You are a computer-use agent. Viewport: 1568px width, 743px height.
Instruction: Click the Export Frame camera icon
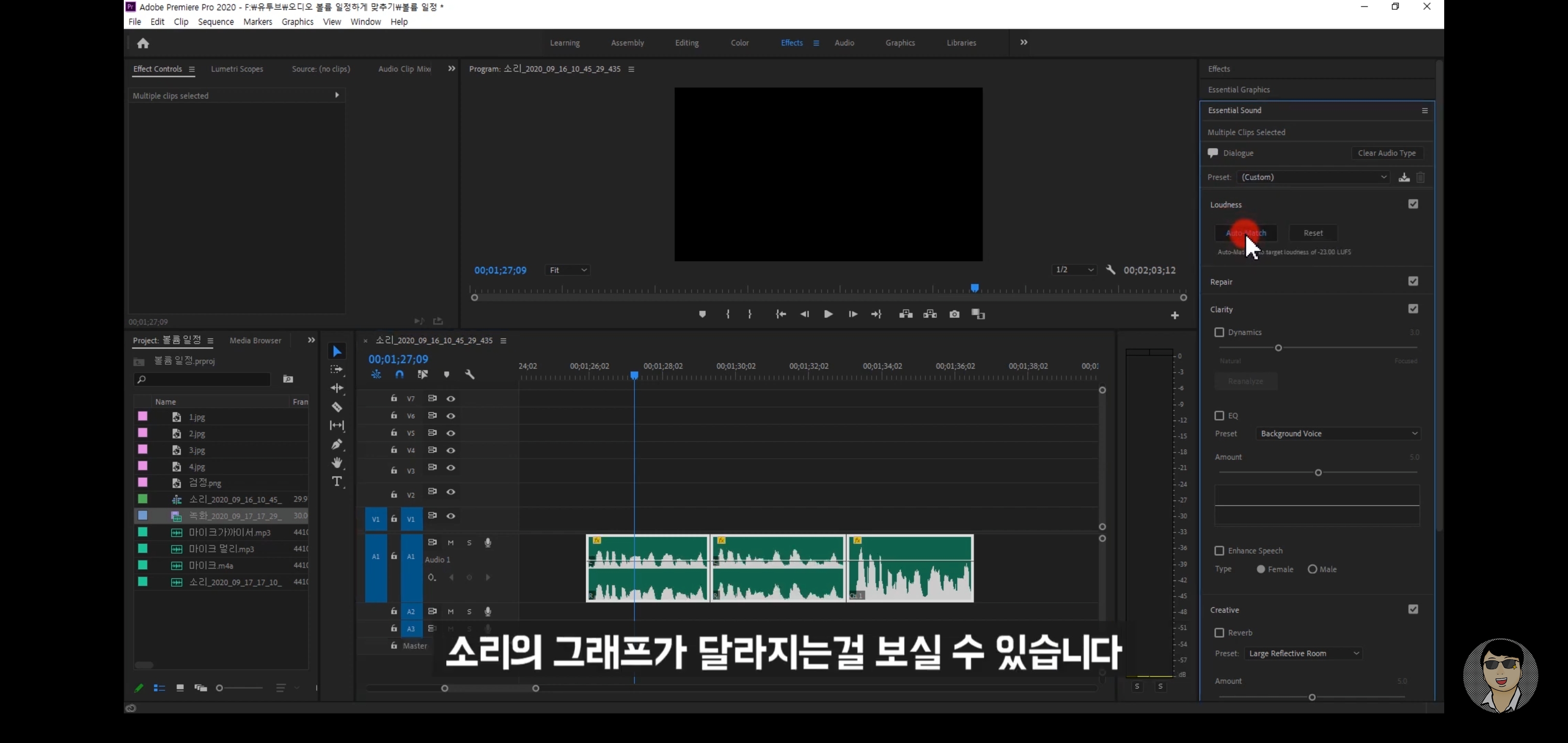(954, 314)
